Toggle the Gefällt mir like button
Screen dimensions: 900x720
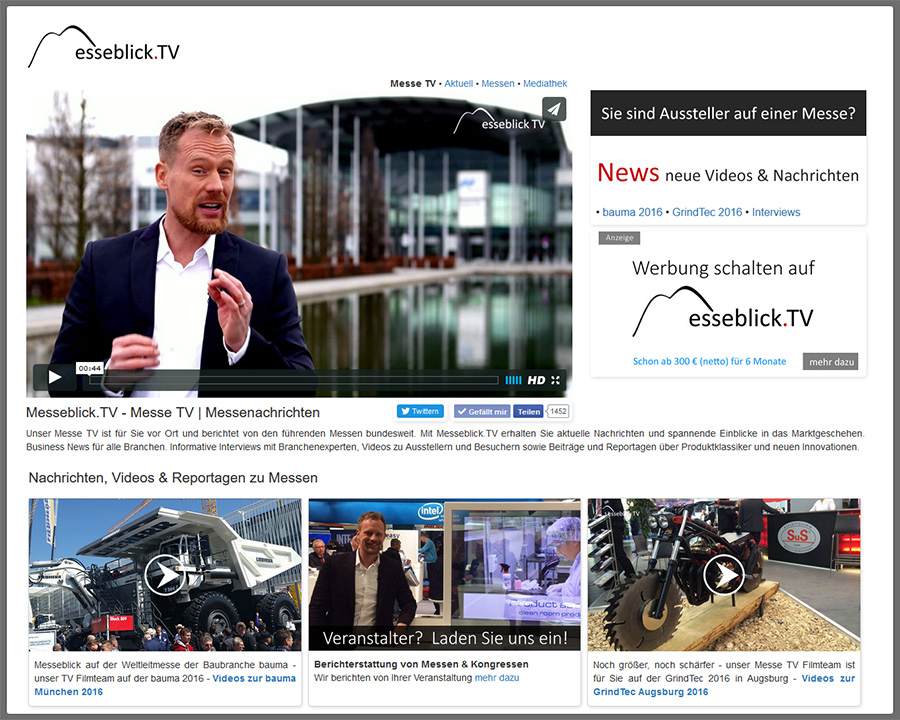[x=481, y=411]
